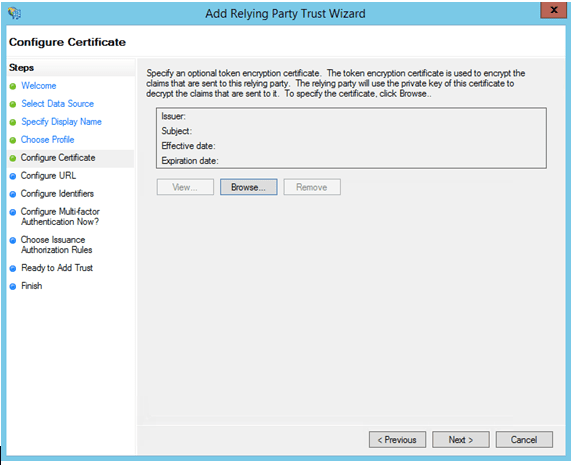Open the Select Data Source step
The image size is (572, 470).
pyautogui.click(x=58, y=104)
